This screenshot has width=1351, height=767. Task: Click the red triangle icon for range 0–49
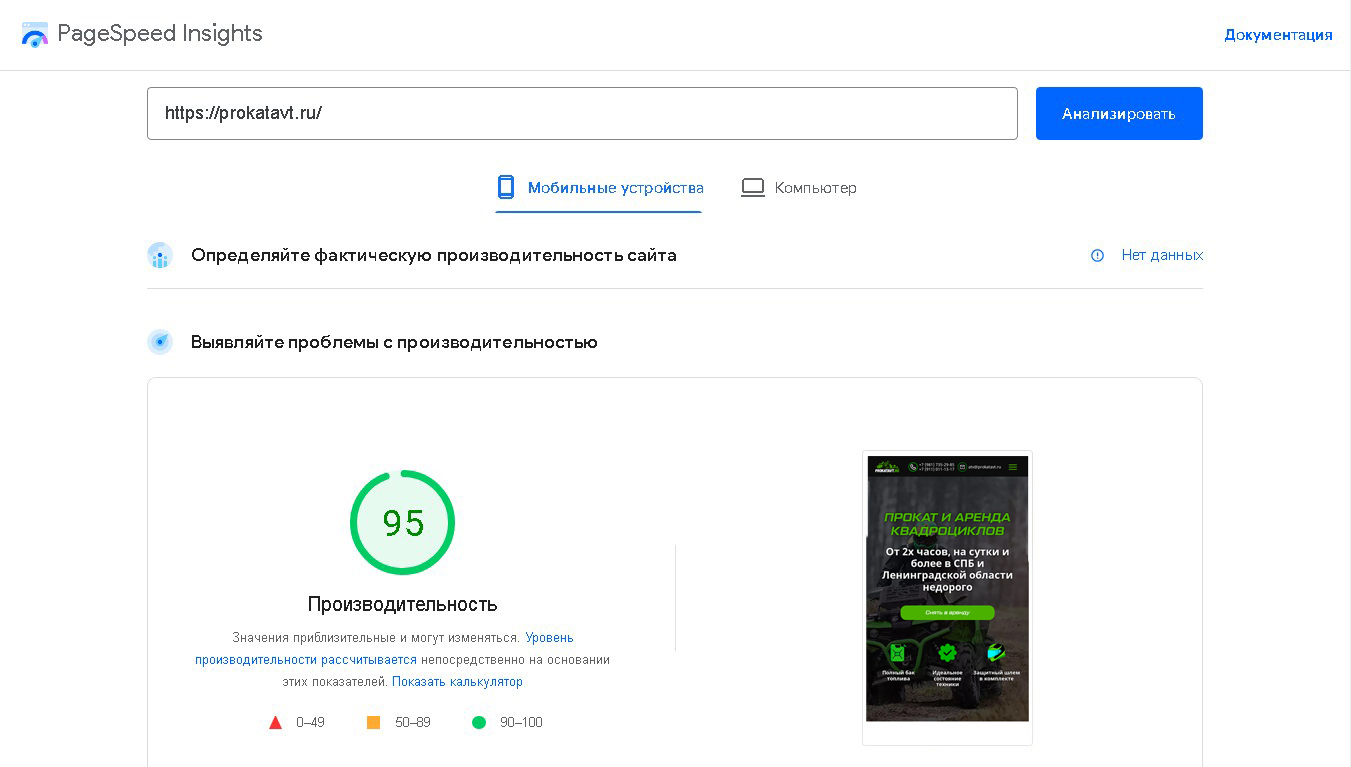(276, 722)
